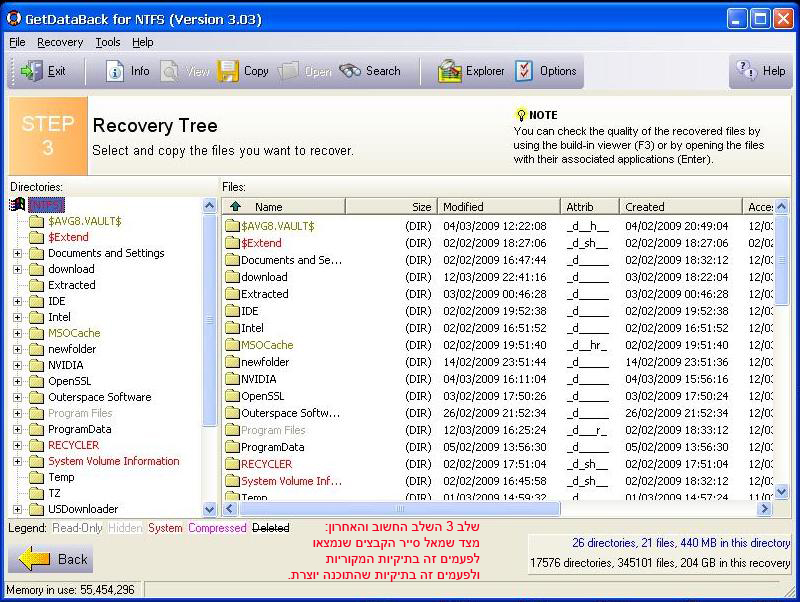Image resolution: width=800 pixels, height=602 pixels.
Task: Click files list scroll right arrow
Action: (764, 508)
